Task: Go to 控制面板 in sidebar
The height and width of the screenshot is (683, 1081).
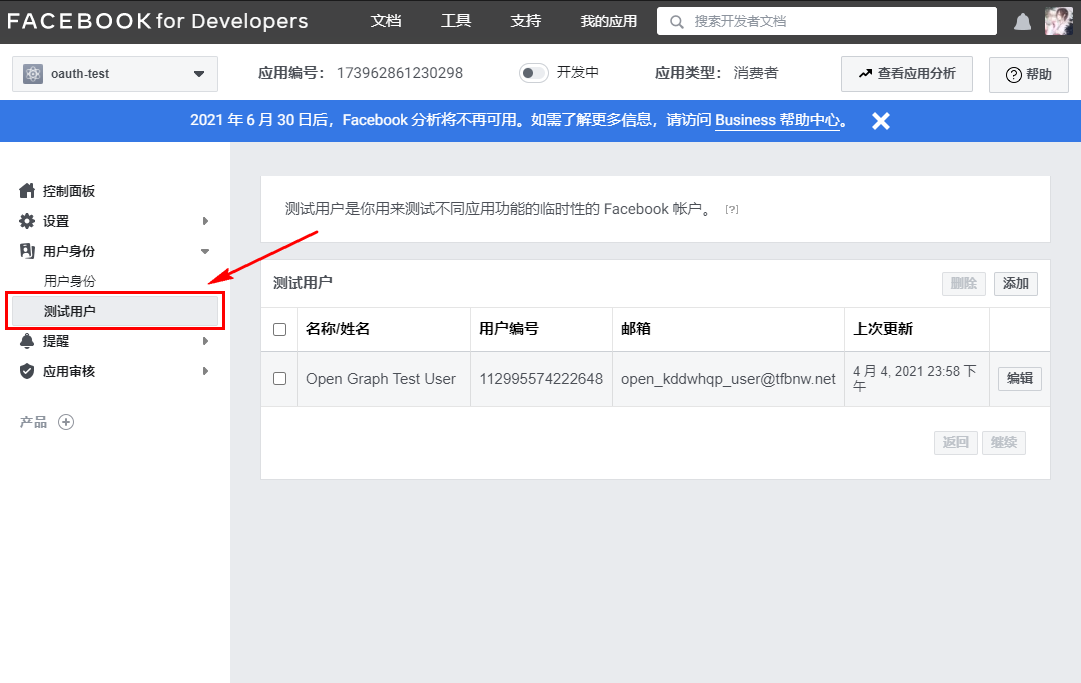Action: pos(69,191)
